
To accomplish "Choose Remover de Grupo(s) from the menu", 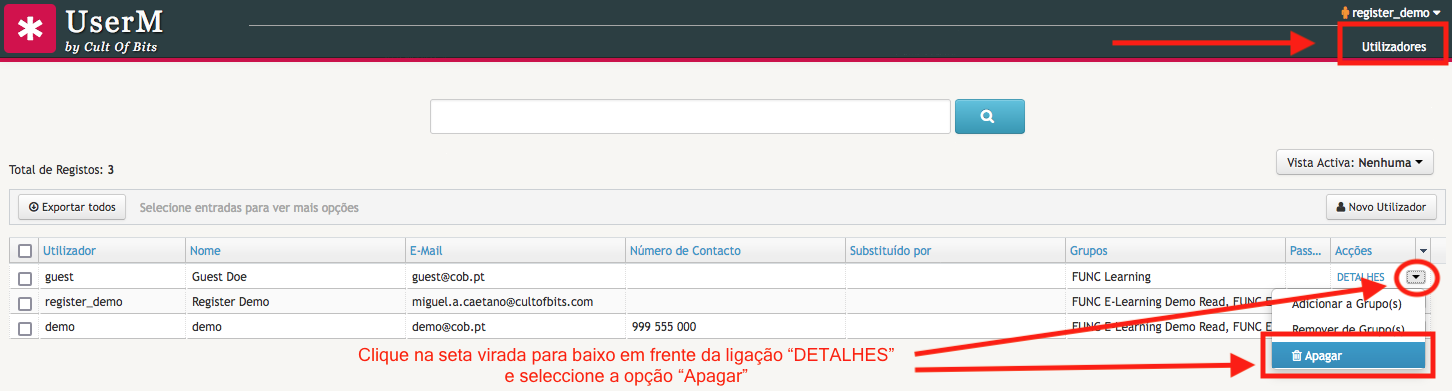I will click(1347, 329).
